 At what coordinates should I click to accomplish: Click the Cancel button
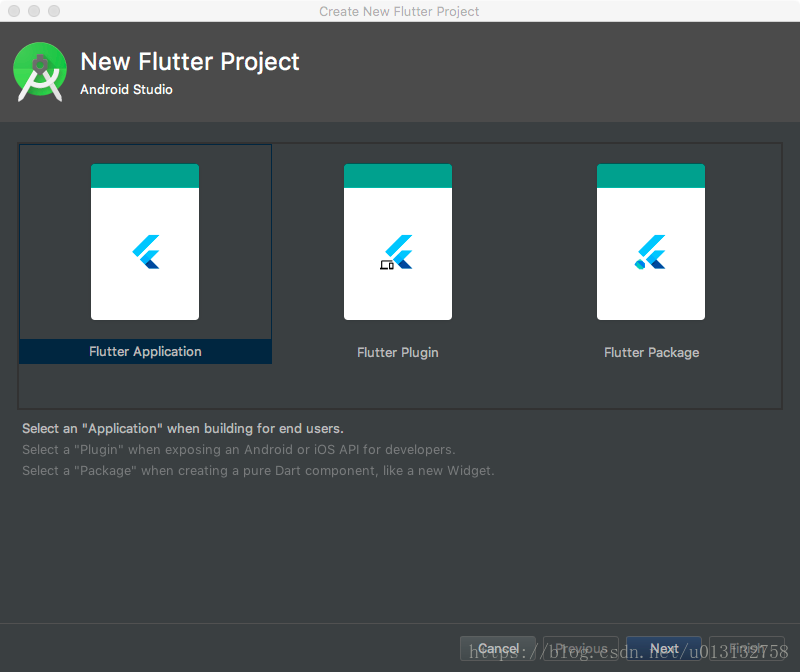click(x=498, y=649)
